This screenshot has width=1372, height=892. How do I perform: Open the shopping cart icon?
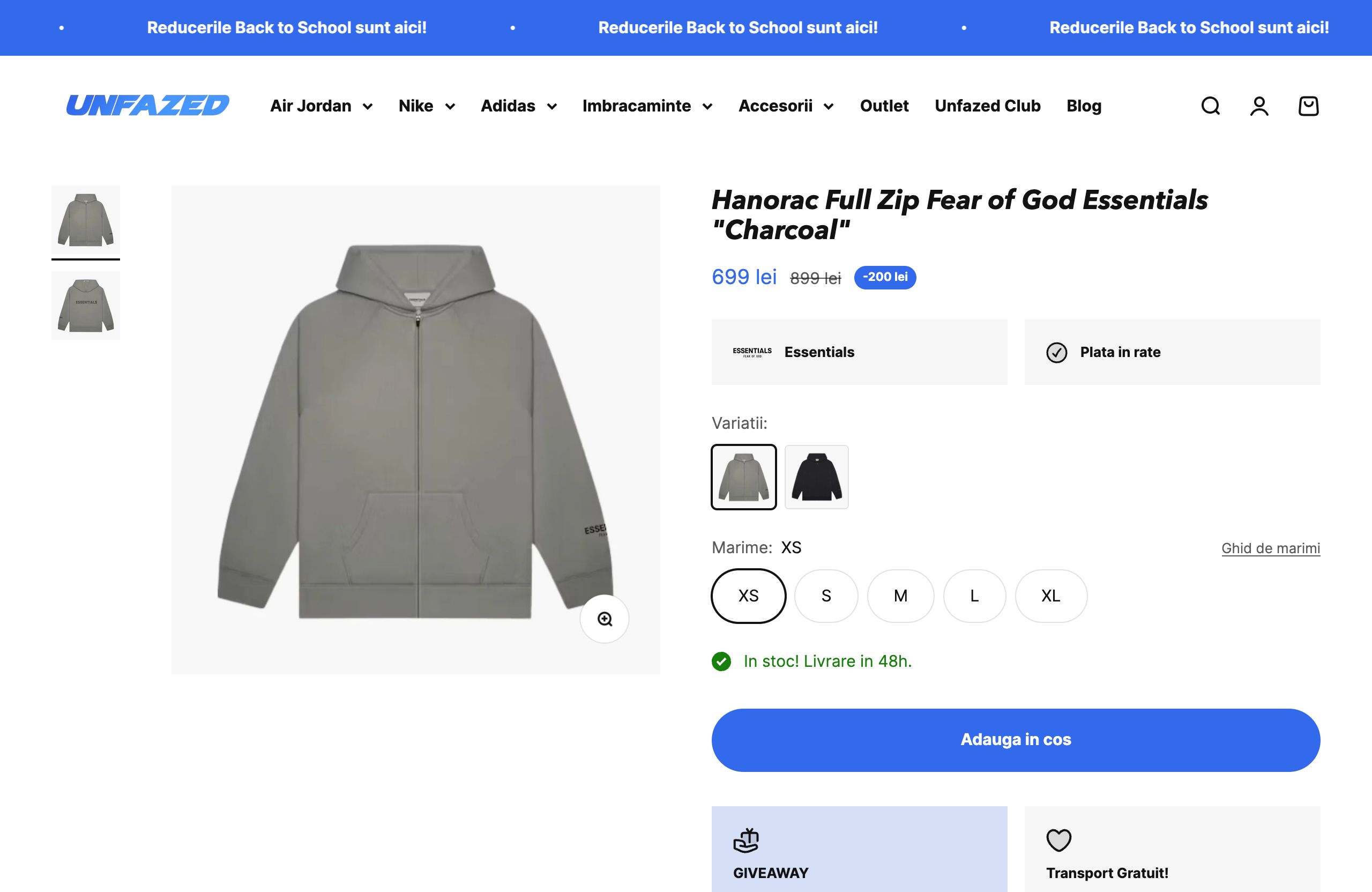click(1308, 106)
